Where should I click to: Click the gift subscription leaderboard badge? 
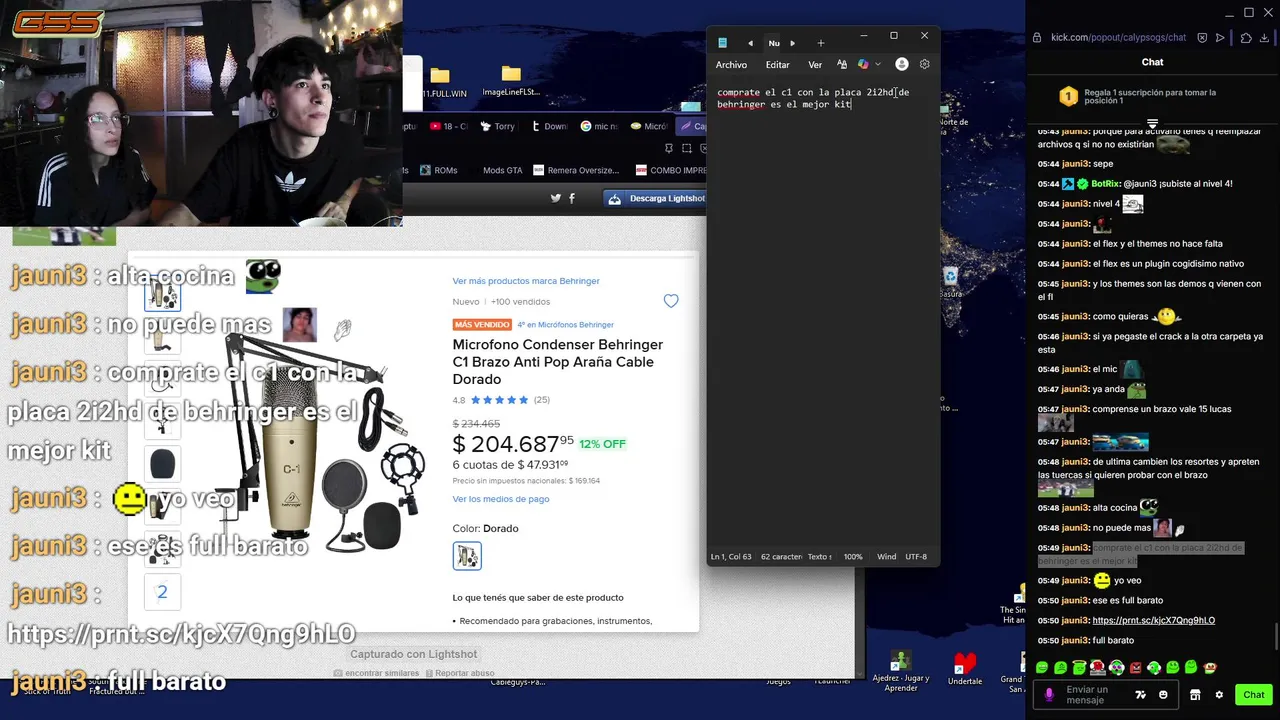[x=1068, y=97]
